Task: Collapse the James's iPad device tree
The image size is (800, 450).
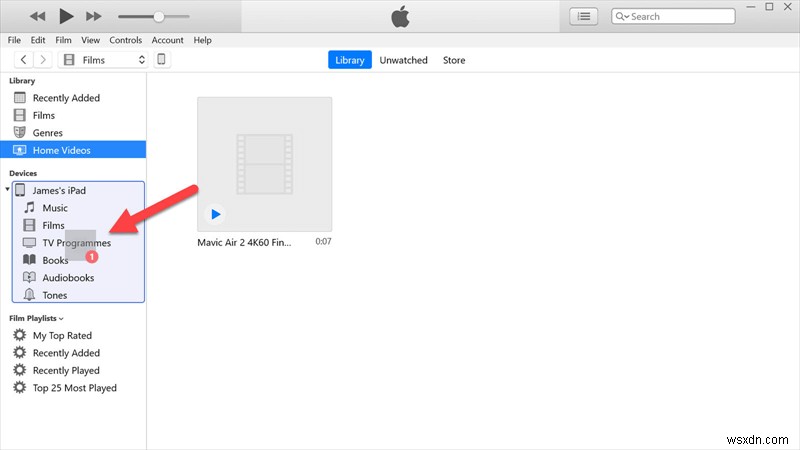Action: [x=7, y=189]
